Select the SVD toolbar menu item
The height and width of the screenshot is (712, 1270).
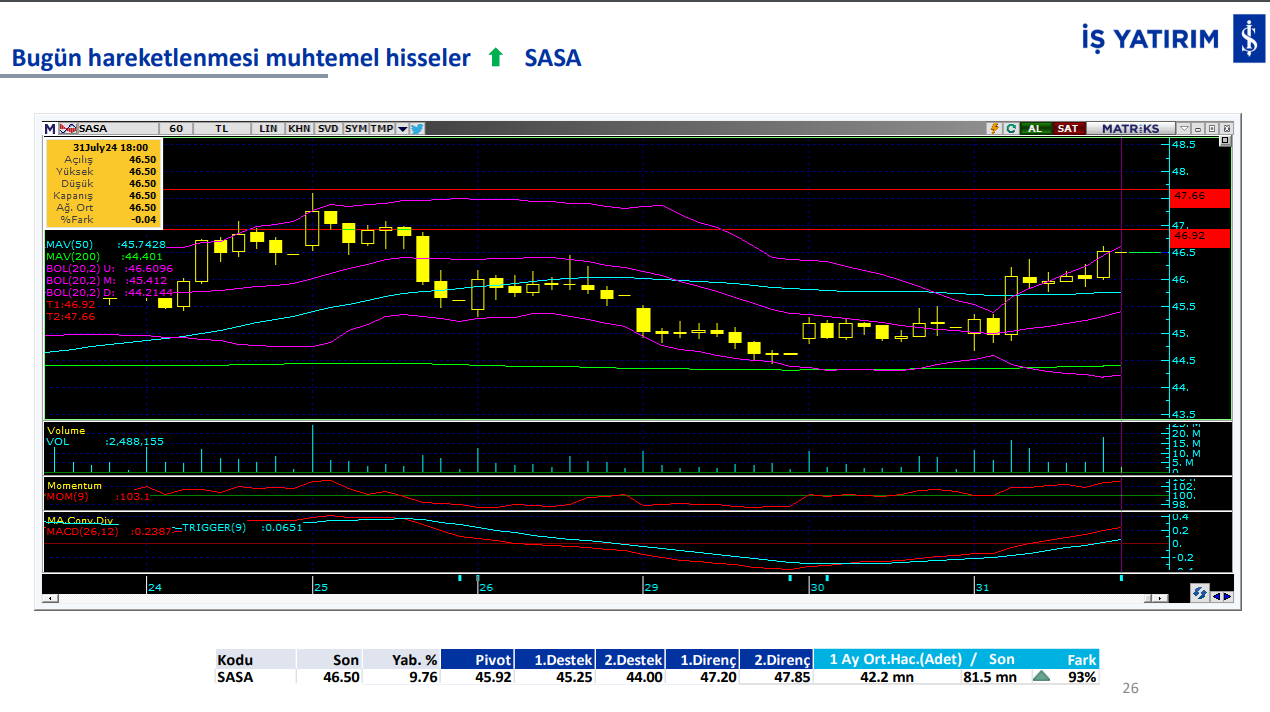tap(326, 128)
